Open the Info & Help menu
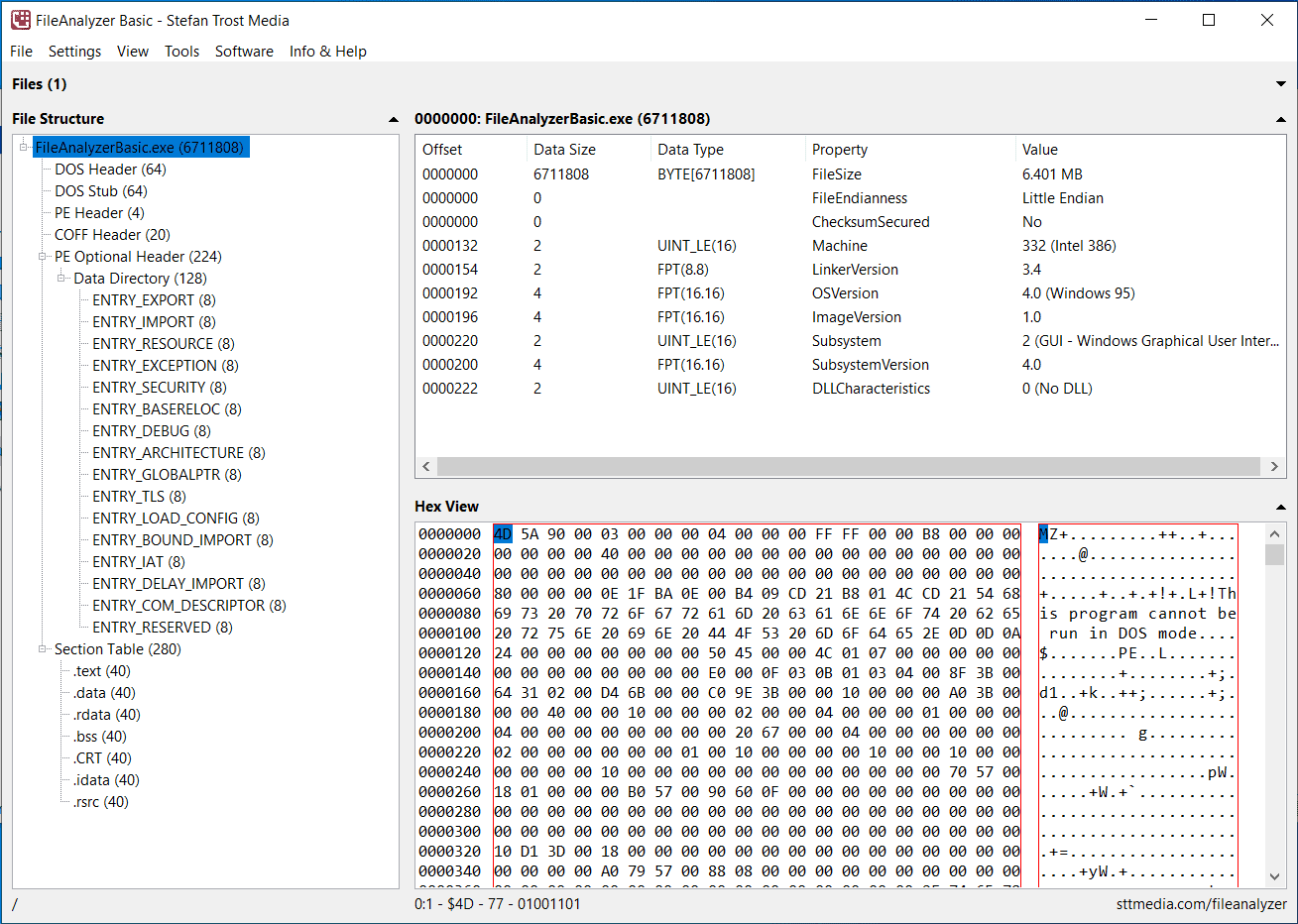 [x=328, y=52]
